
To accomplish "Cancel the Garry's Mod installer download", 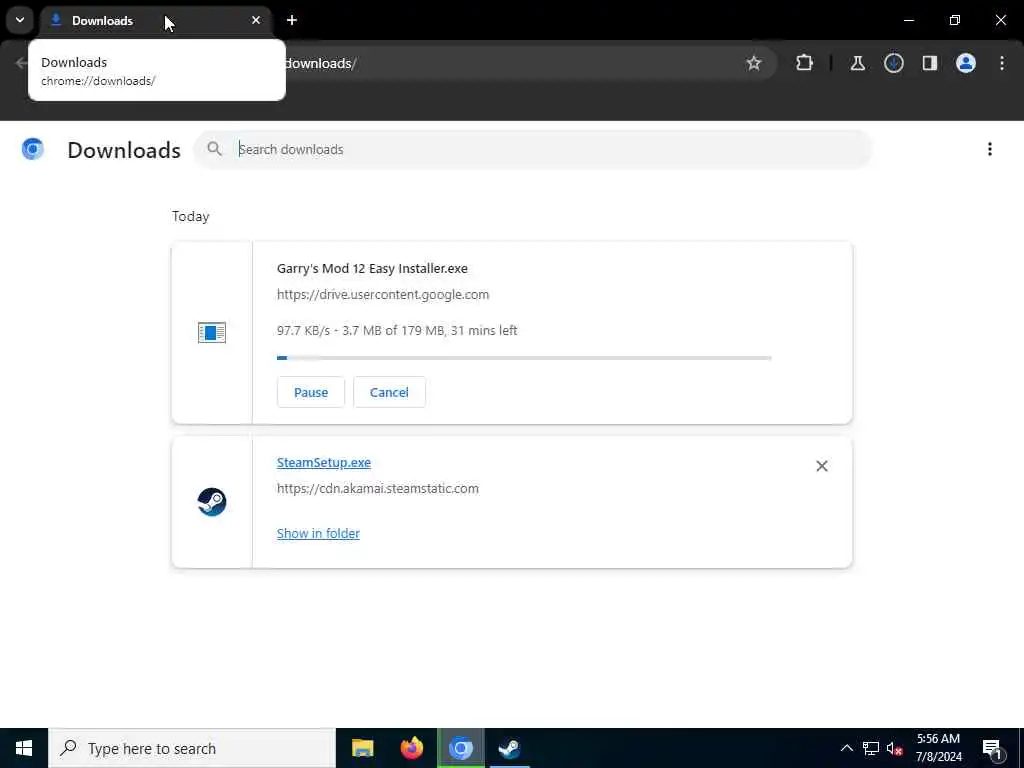I will coord(389,392).
